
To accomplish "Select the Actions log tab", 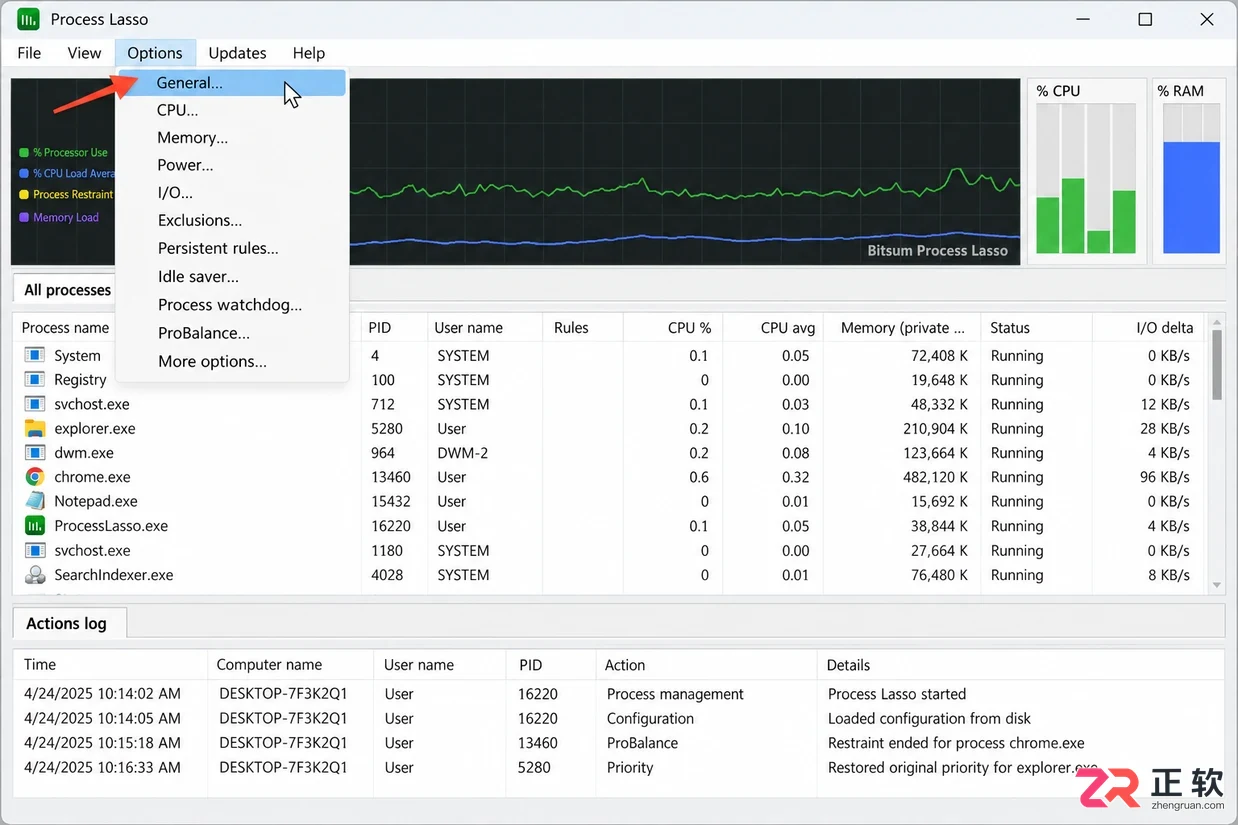I will pyautogui.click(x=67, y=623).
